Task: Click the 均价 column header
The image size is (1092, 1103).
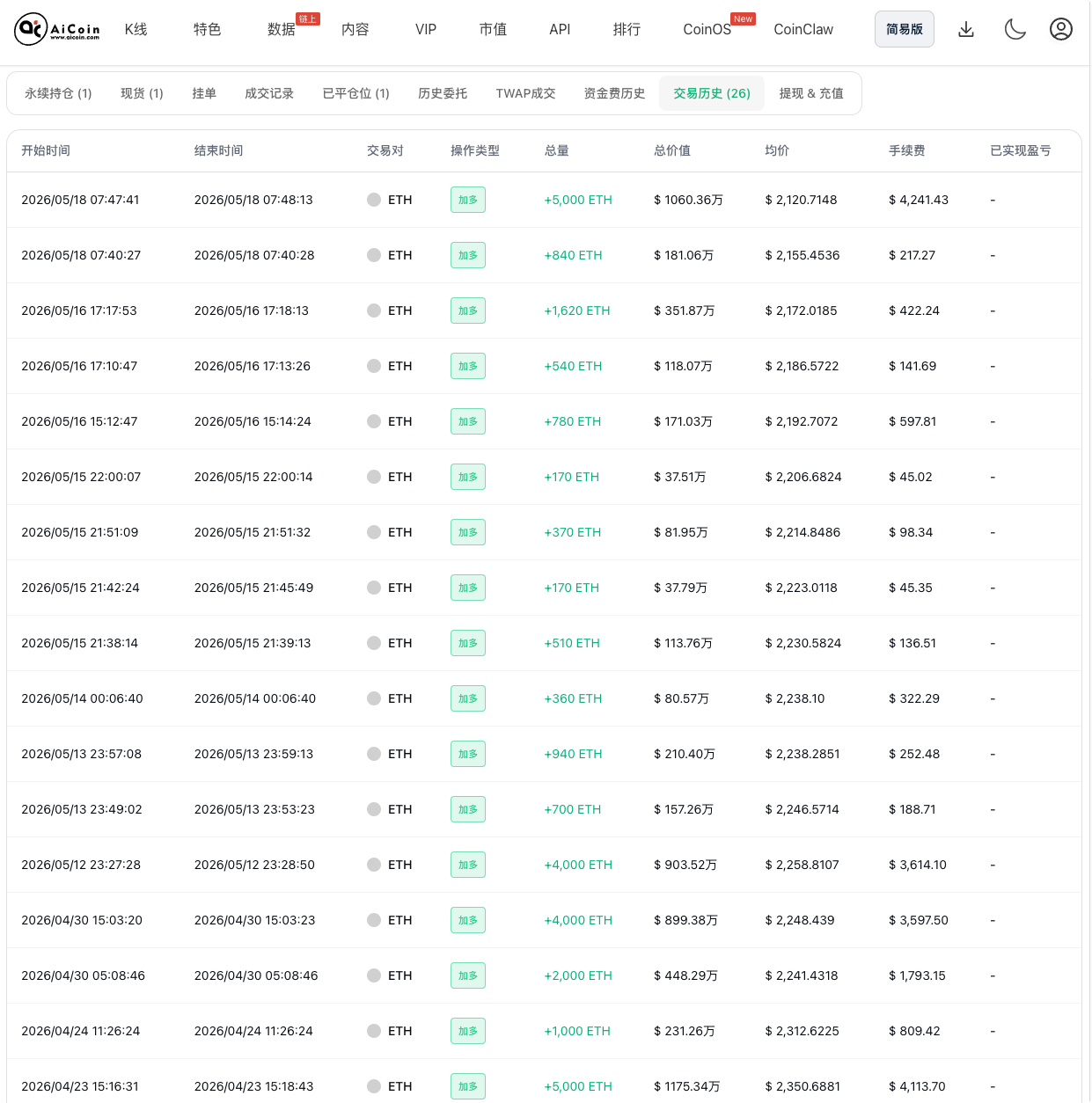Action: [x=777, y=150]
